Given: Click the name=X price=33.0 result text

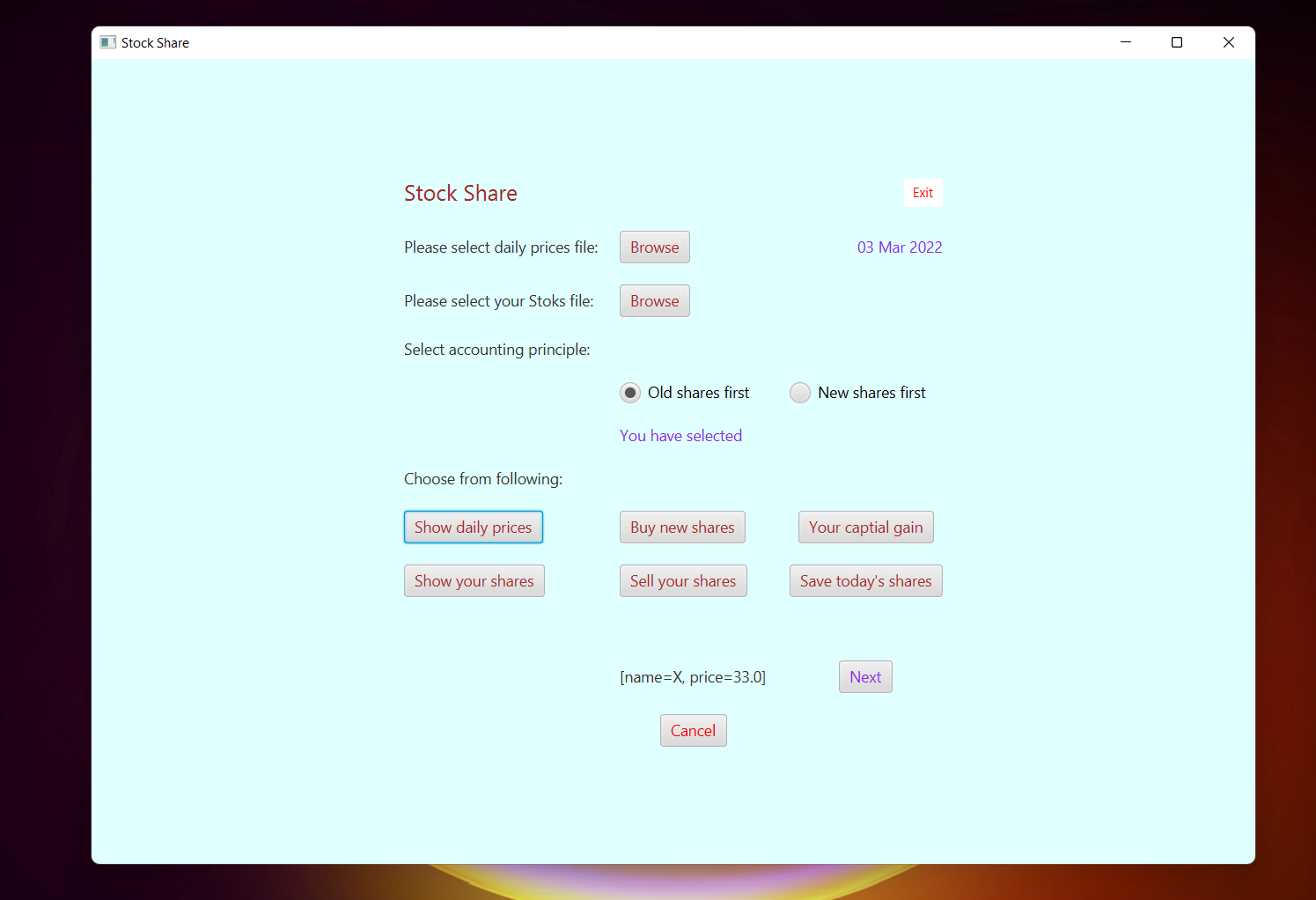Looking at the screenshot, I should (x=693, y=676).
